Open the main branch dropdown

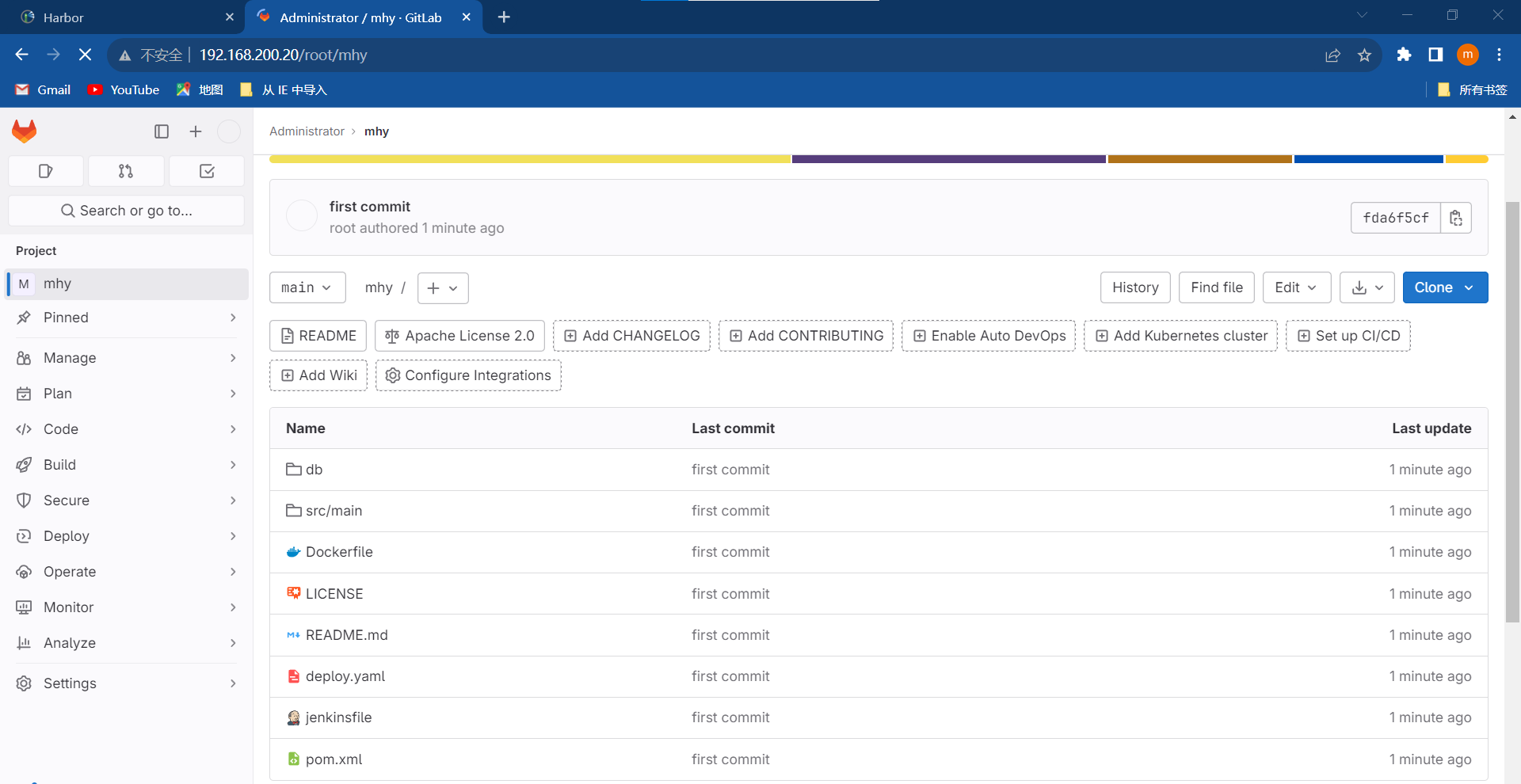coord(307,287)
